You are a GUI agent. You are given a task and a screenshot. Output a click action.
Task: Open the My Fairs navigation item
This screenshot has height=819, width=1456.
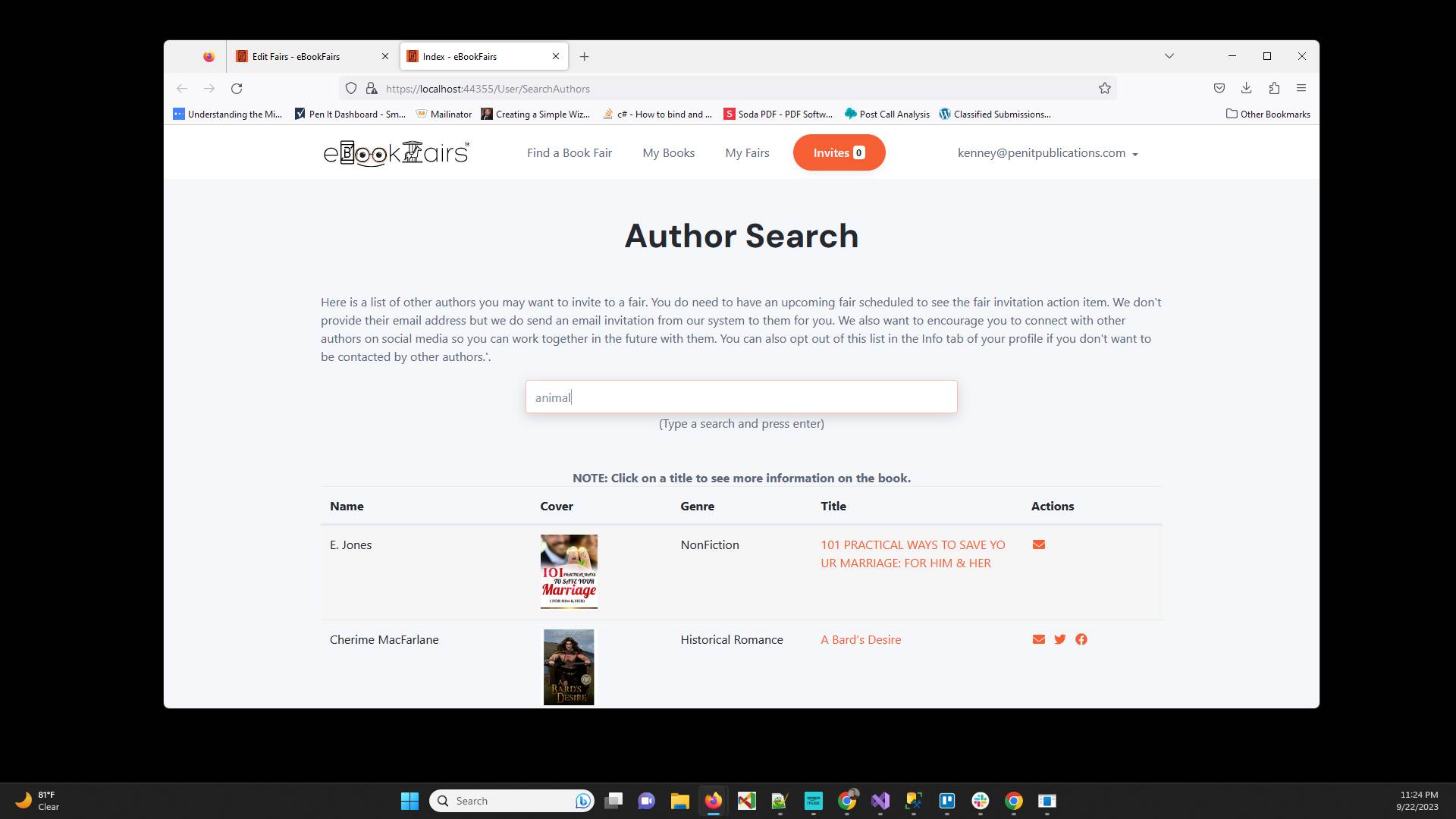coord(747,152)
